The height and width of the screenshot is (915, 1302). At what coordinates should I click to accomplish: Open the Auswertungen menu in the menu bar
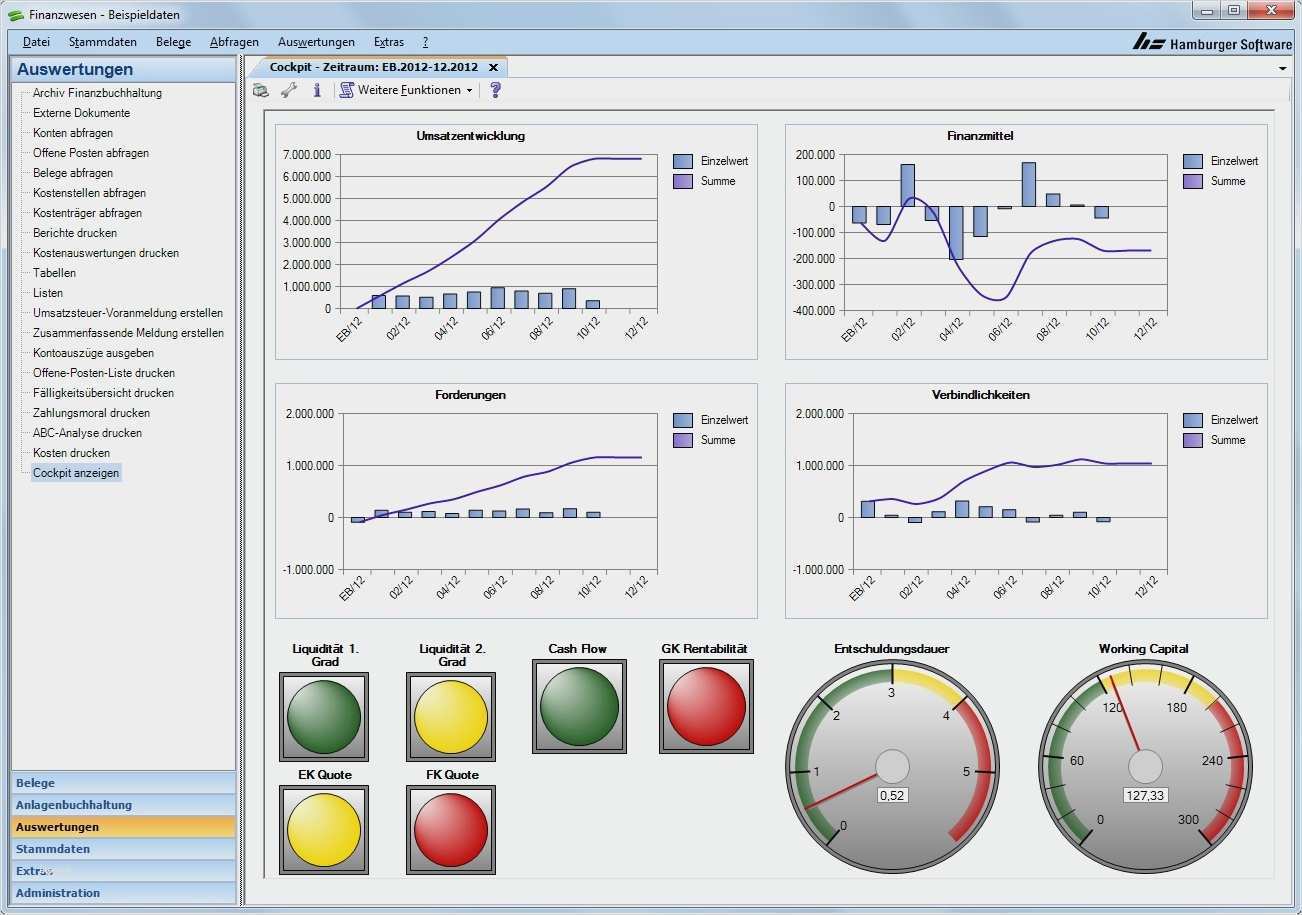[317, 42]
